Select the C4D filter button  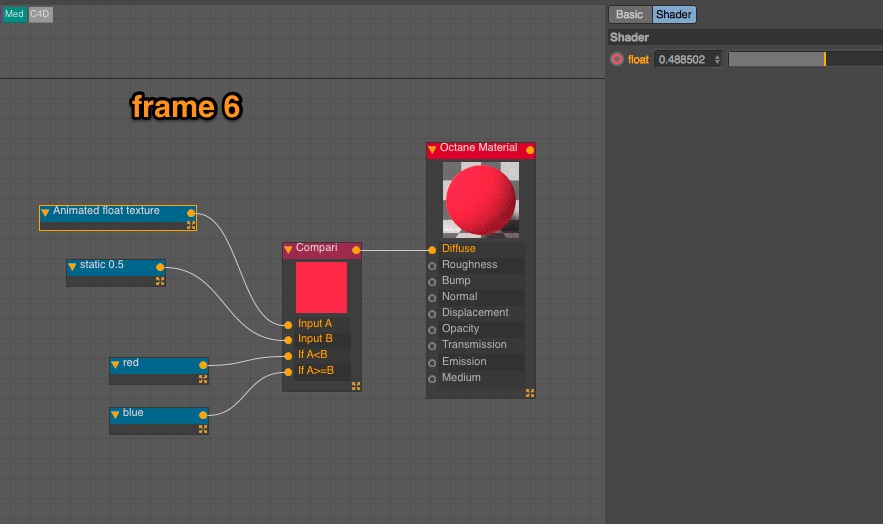point(39,14)
